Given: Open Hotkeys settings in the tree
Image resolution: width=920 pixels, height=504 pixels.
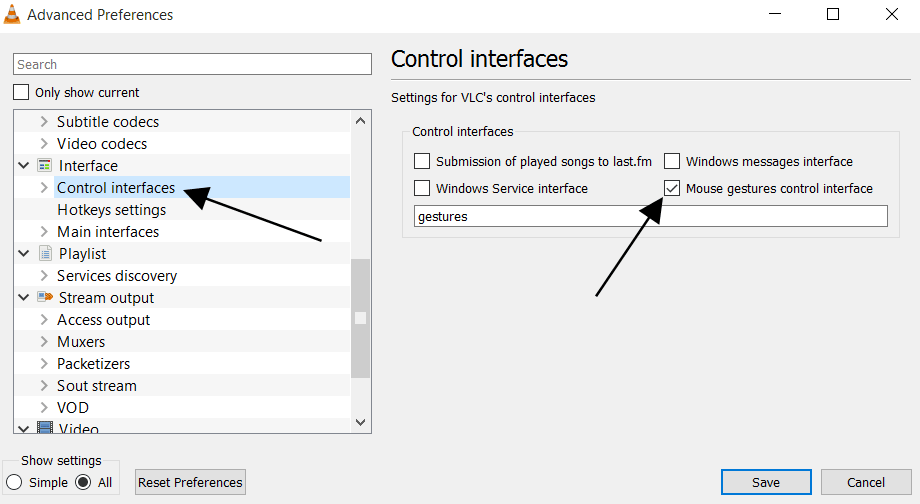Looking at the screenshot, I should (x=111, y=210).
